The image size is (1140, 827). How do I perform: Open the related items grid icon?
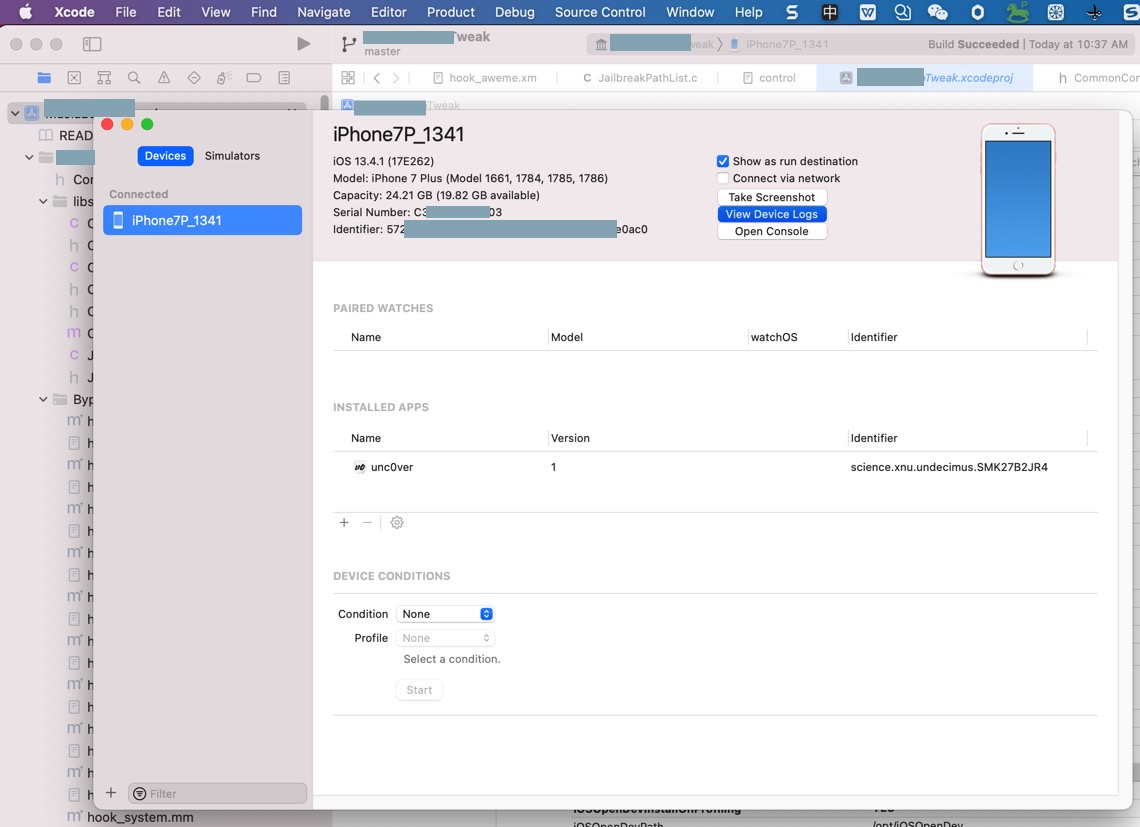[x=348, y=78]
